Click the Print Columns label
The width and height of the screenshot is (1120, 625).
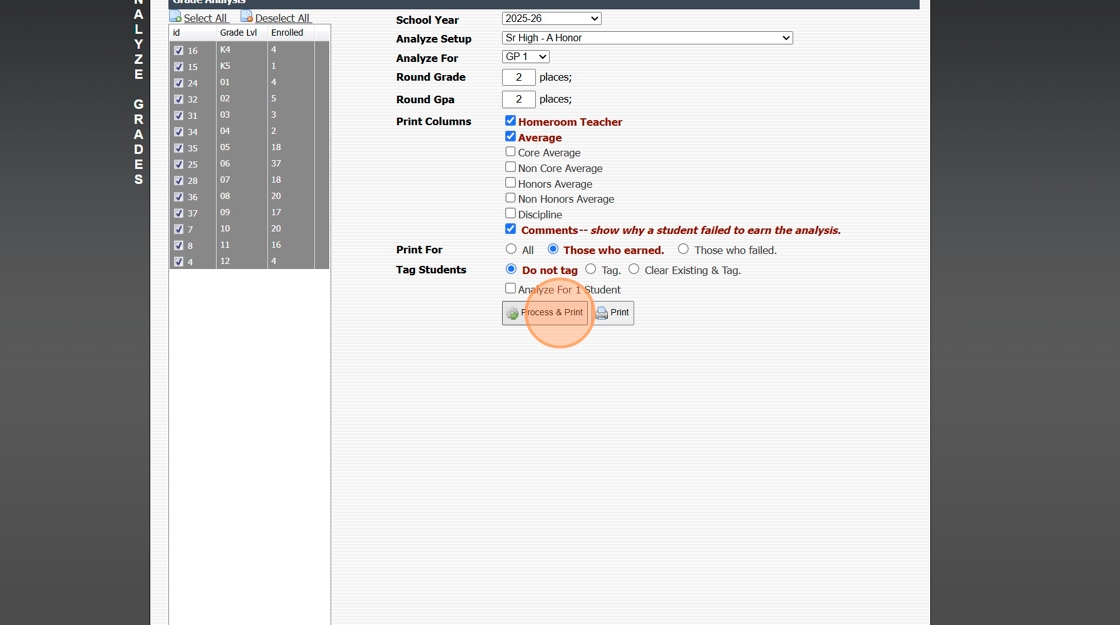pos(434,121)
